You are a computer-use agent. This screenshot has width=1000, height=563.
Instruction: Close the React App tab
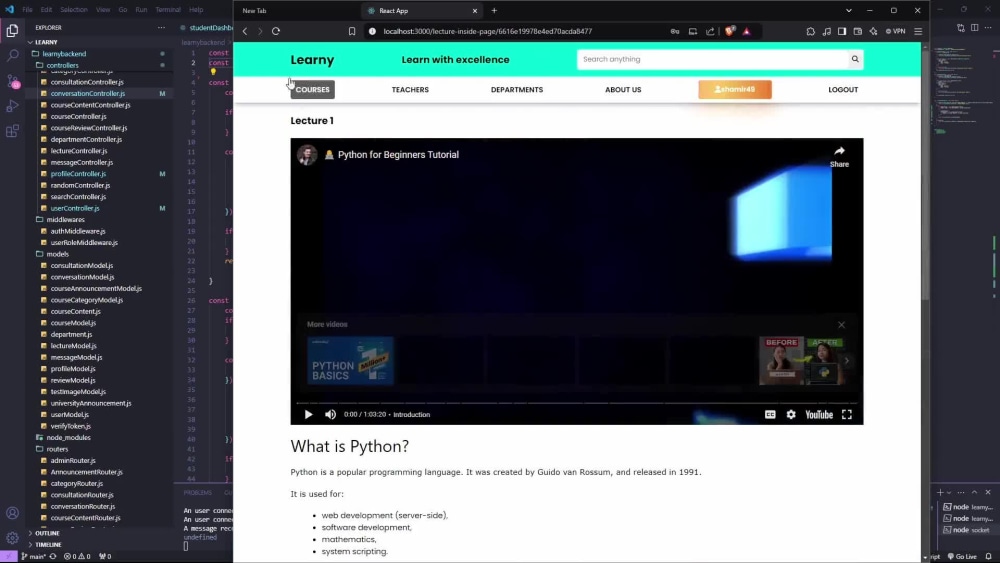pos(474,10)
